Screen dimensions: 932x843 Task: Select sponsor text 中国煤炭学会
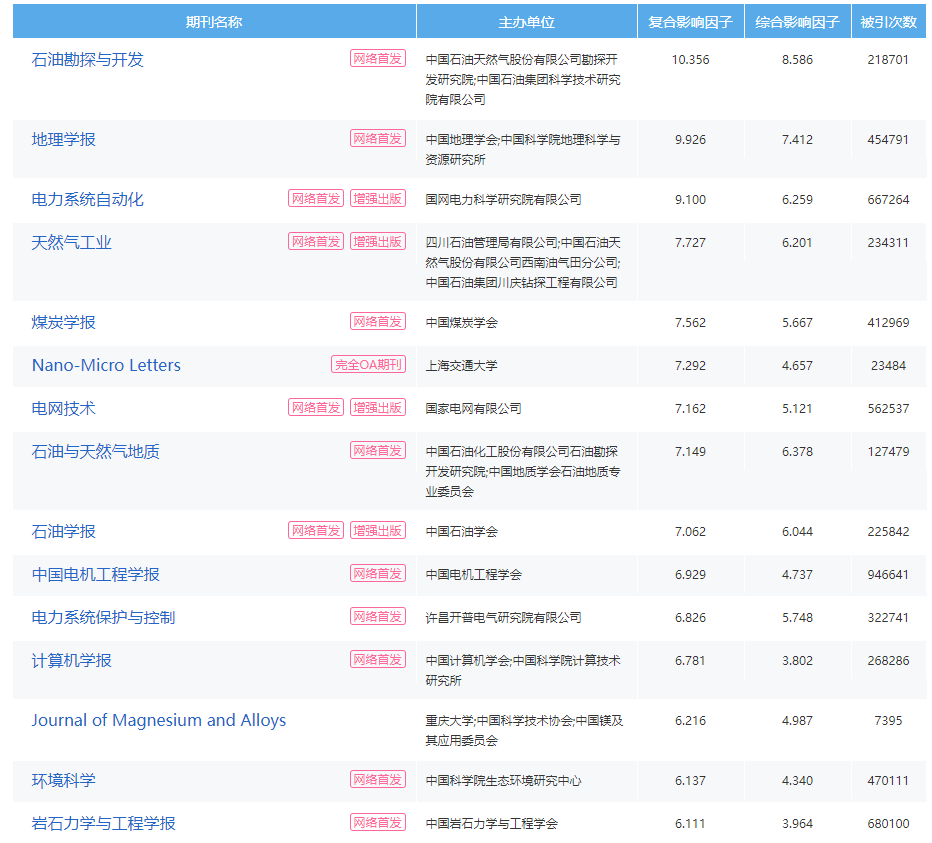[x=462, y=323]
